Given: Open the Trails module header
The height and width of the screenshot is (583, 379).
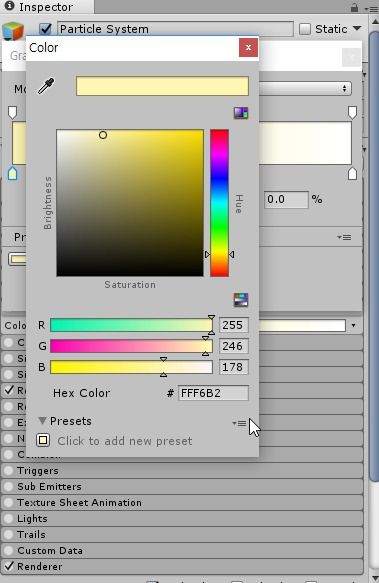Looking at the screenshot, I should point(182,535).
